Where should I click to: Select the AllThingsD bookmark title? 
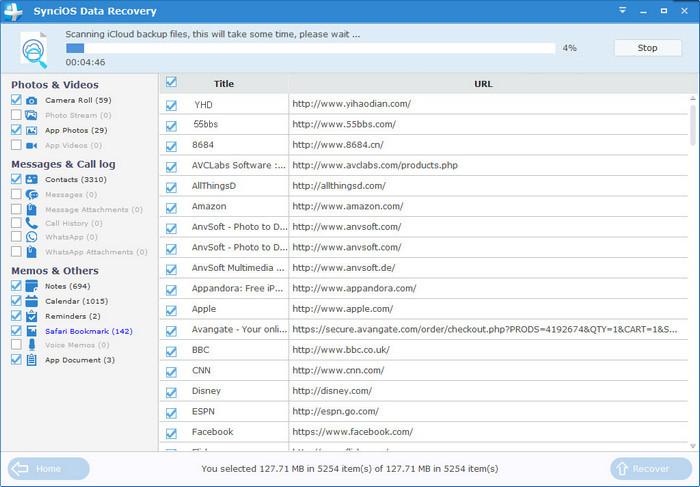pos(214,186)
